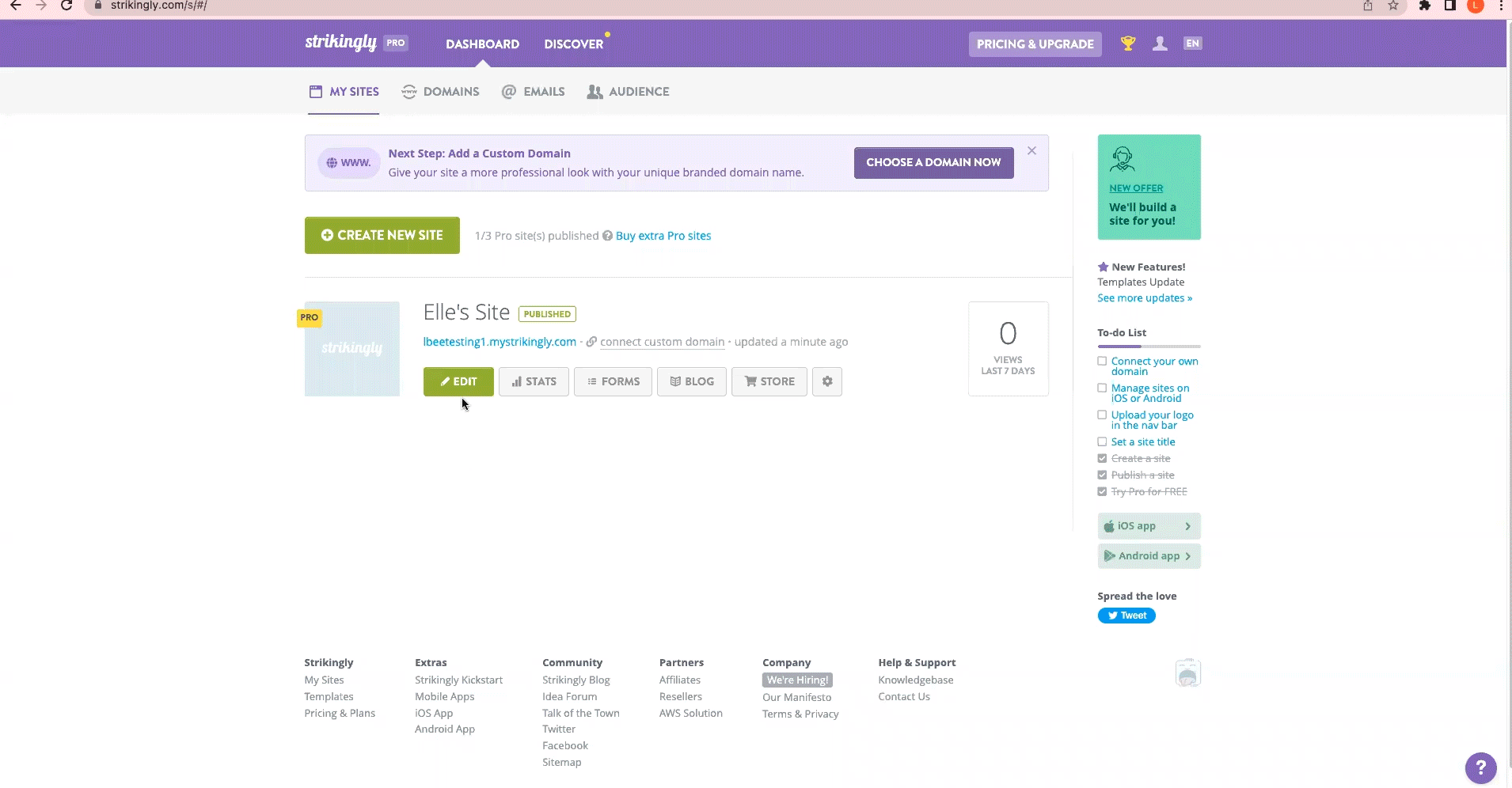1512x788 pixels.
Task: Close the custom domain banner
Action: pyautogui.click(x=1031, y=150)
